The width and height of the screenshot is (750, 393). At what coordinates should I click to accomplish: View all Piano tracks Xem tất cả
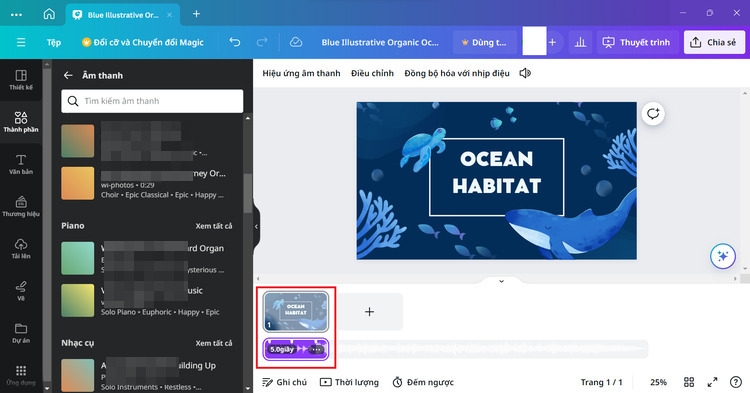(x=213, y=226)
